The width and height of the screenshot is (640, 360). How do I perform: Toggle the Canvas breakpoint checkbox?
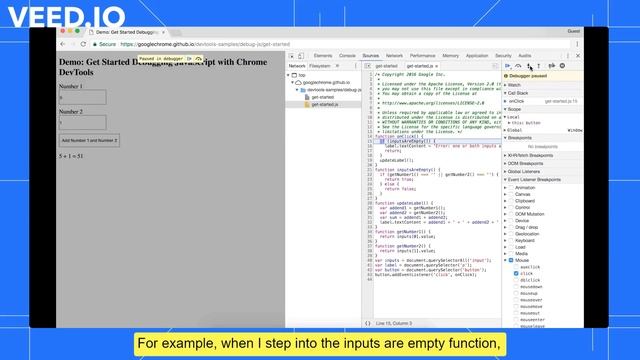pos(511,194)
